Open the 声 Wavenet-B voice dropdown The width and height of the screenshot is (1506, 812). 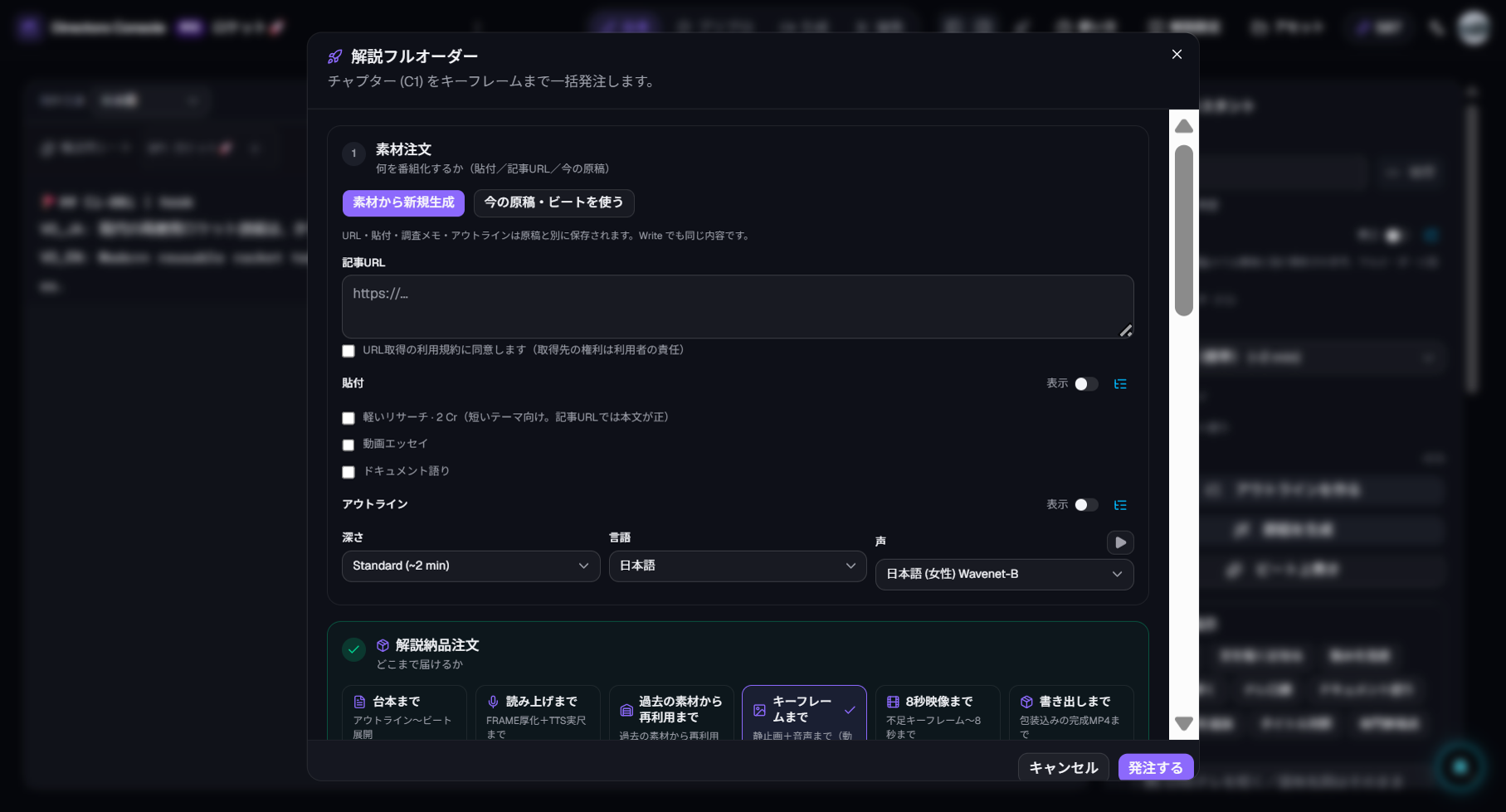pyautogui.click(x=1004, y=574)
